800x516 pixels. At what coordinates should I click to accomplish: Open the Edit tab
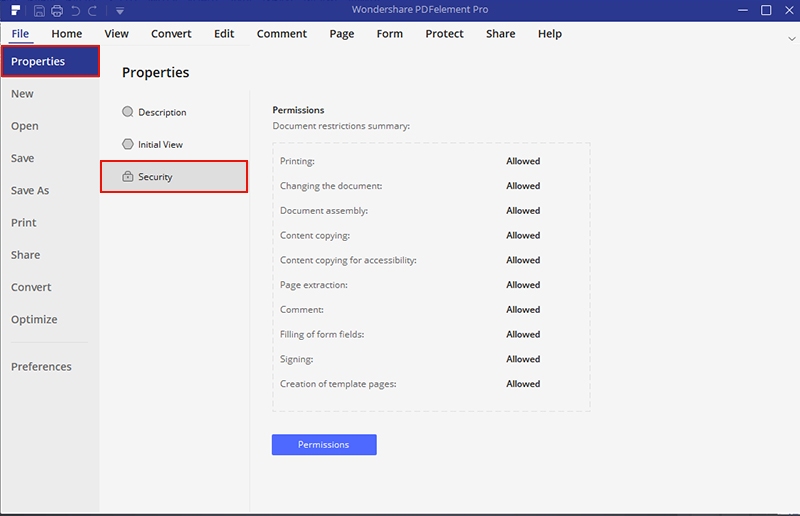point(224,34)
